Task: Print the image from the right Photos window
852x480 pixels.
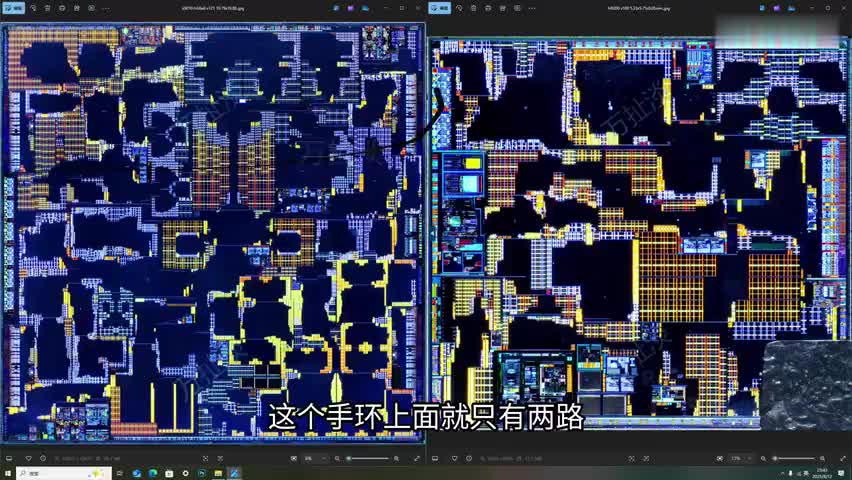Action: click(488, 8)
